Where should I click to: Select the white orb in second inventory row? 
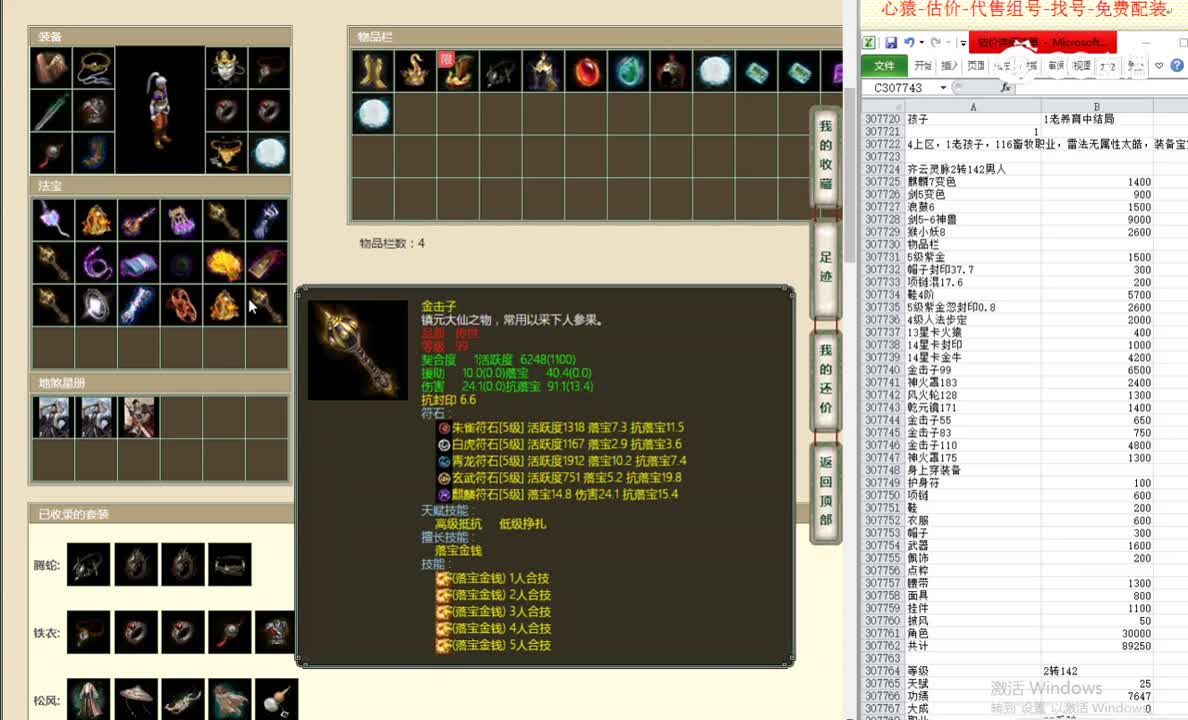coord(372,114)
